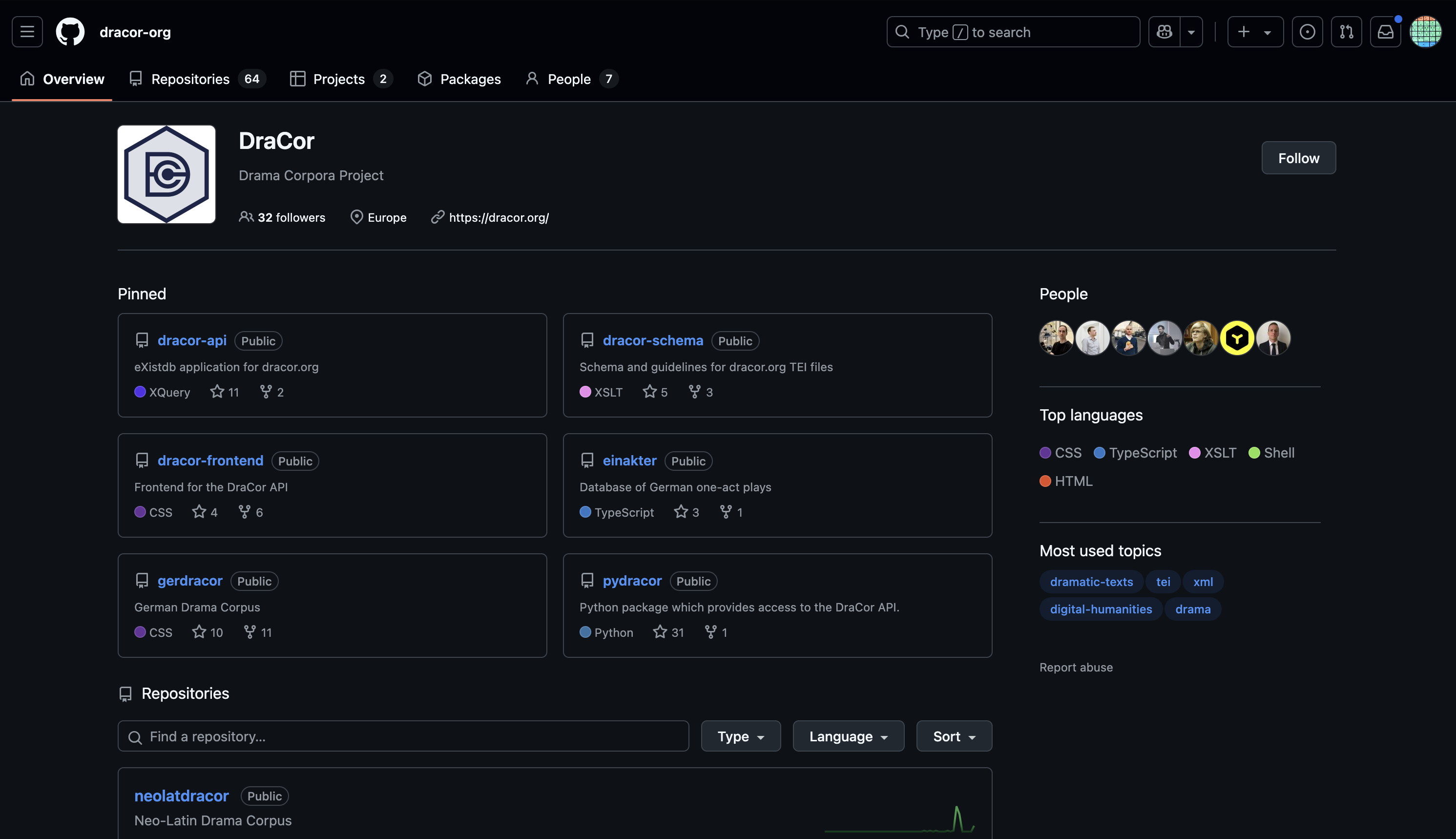Click the dracor-org header link
1456x839 pixels.
click(135, 32)
